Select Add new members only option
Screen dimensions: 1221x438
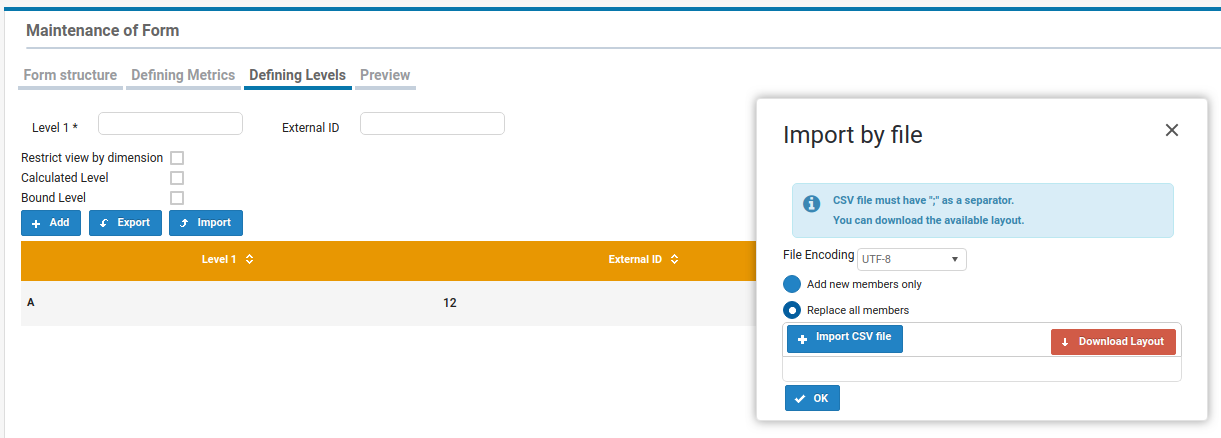[x=792, y=284]
